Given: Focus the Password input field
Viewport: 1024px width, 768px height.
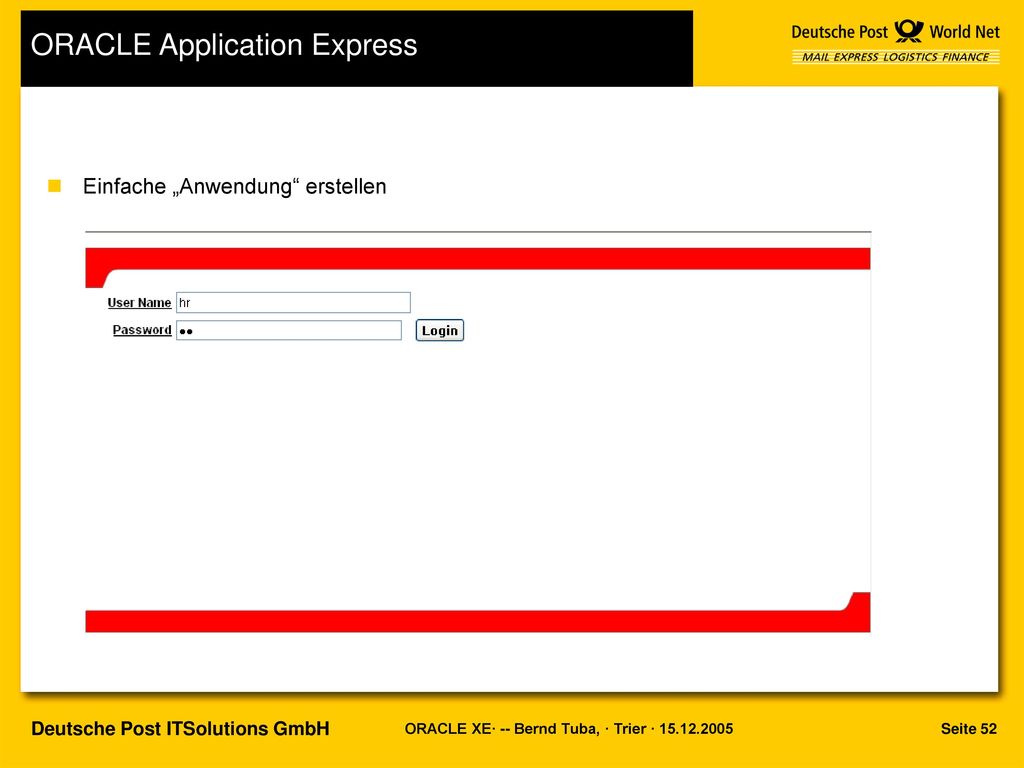Looking at the screenshot, I should point(289,330).
